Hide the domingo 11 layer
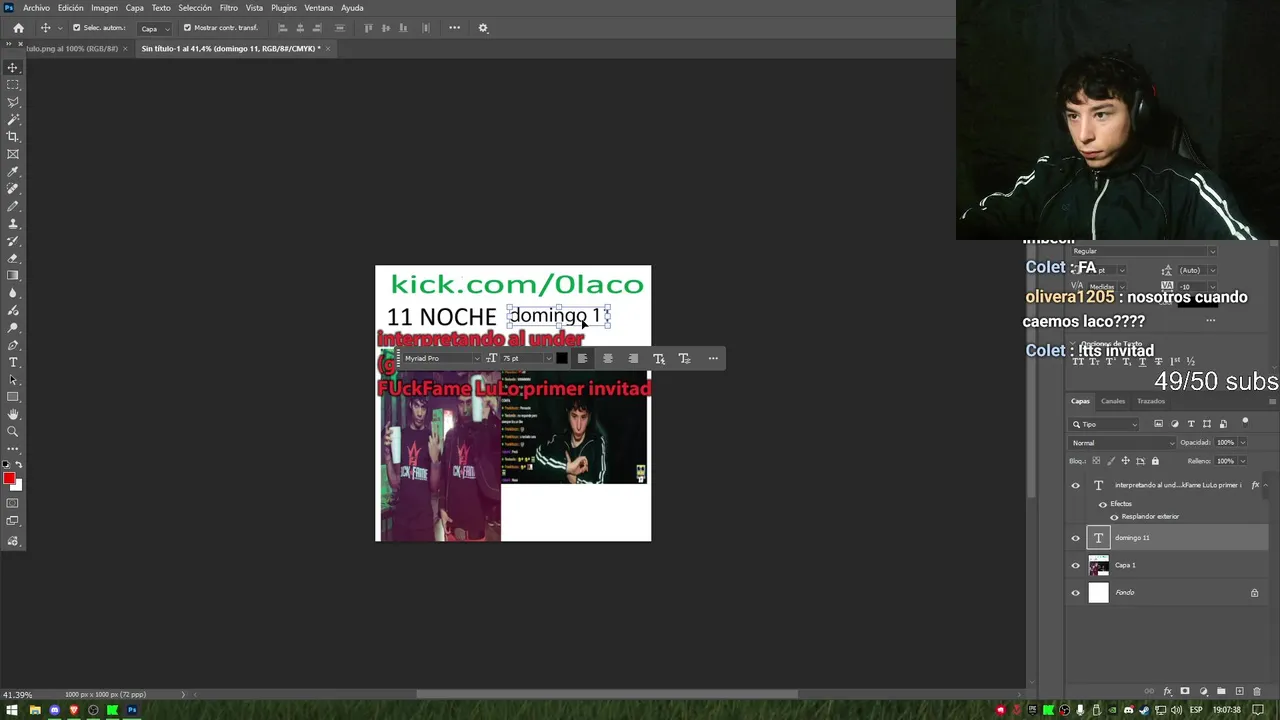This screenshot has height=720, width=1280. tap(1076, 538)
